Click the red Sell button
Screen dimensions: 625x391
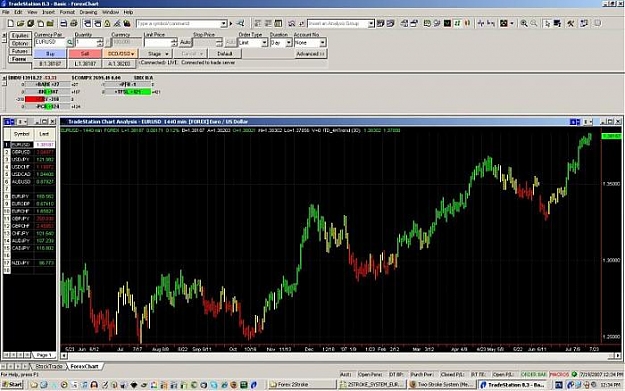(x=85, y=53)
